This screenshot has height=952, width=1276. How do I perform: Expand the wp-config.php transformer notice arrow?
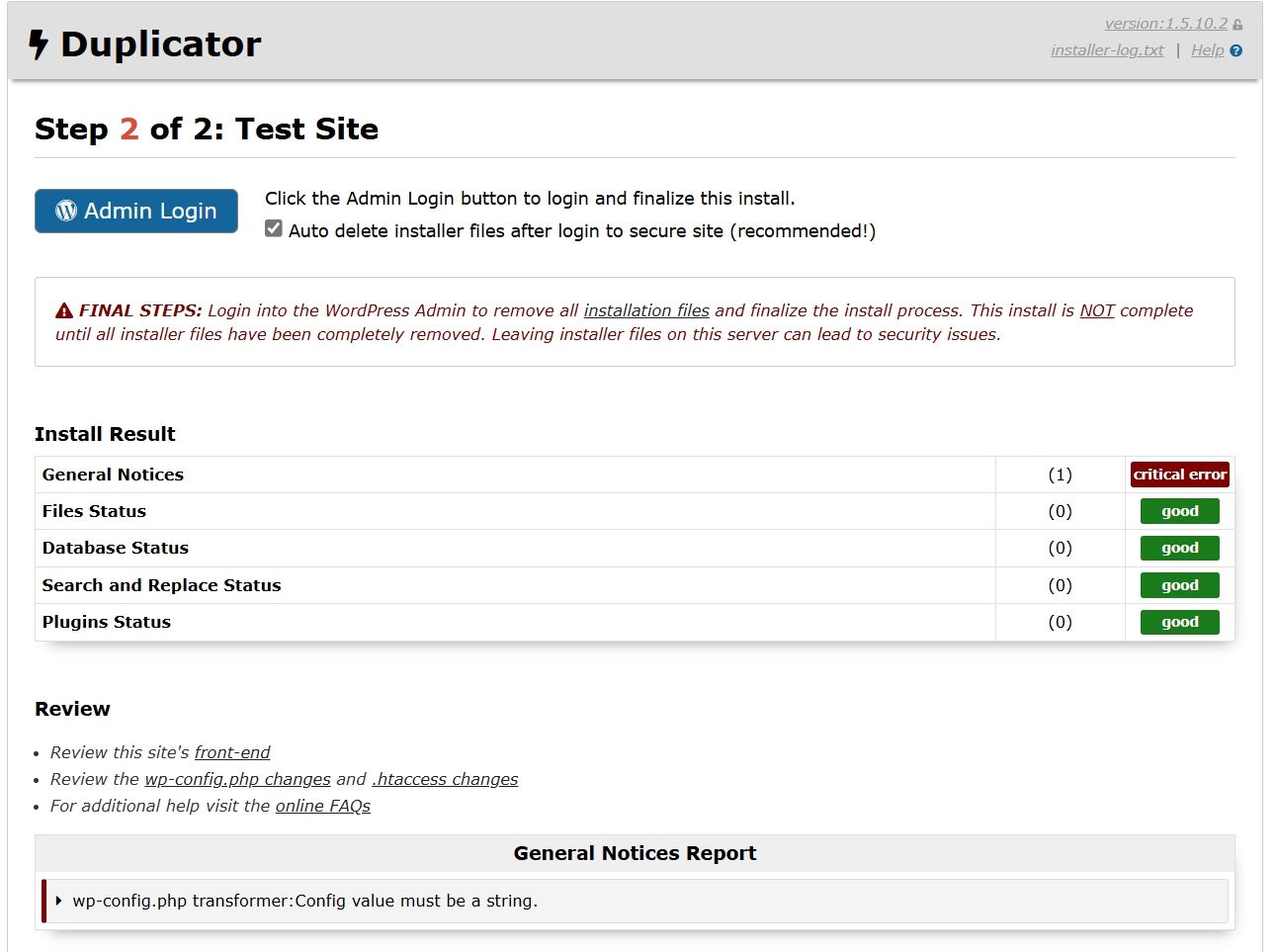pyautogui.click(x=59, y=901)
